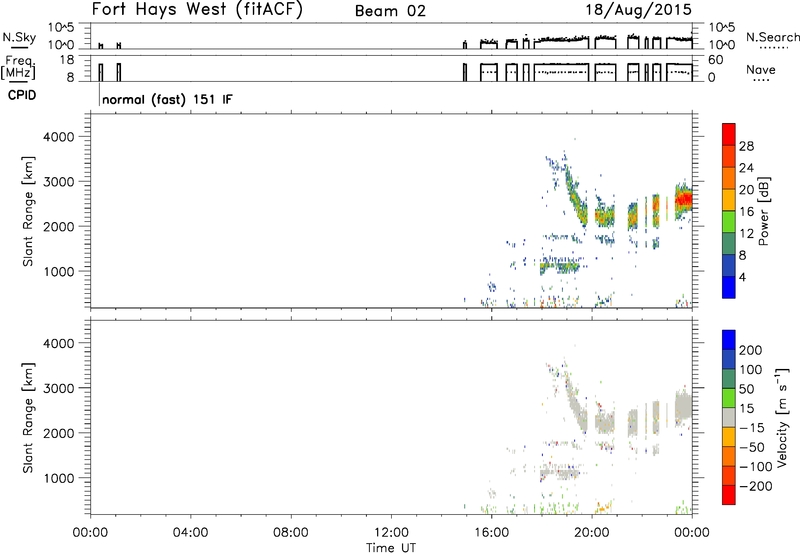Click the red high-power echo patch near 2600 km
Viewport: 800px width, 554px height.
(683, 199)
